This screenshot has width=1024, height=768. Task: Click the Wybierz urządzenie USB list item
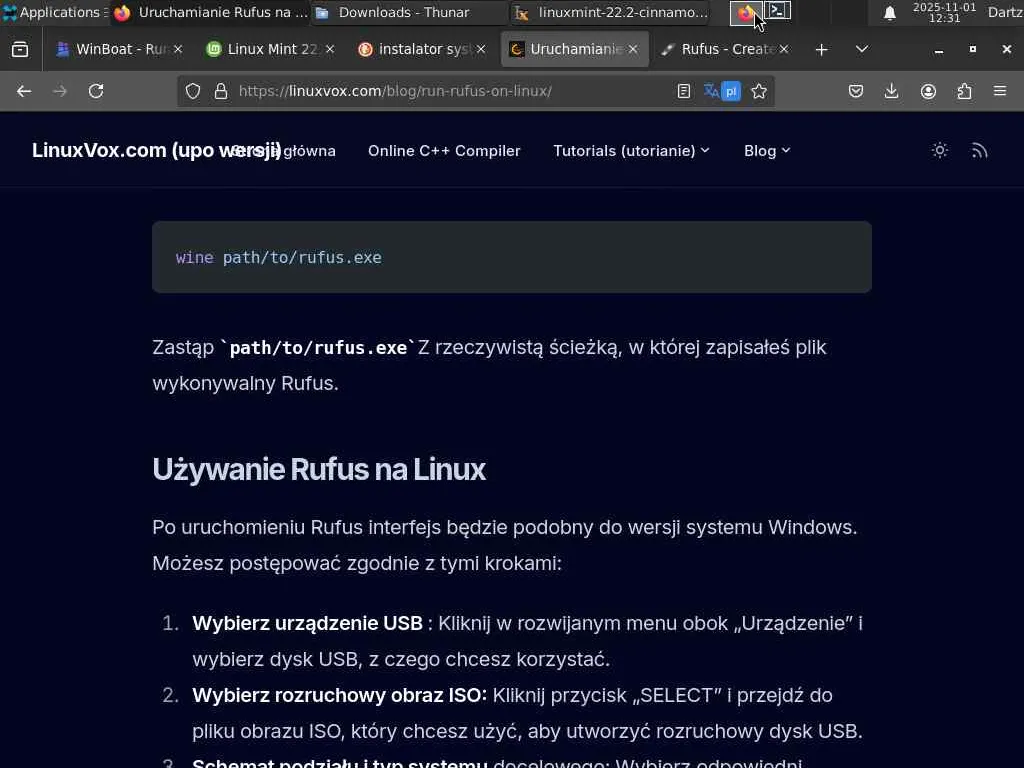(x=527, y=641)
